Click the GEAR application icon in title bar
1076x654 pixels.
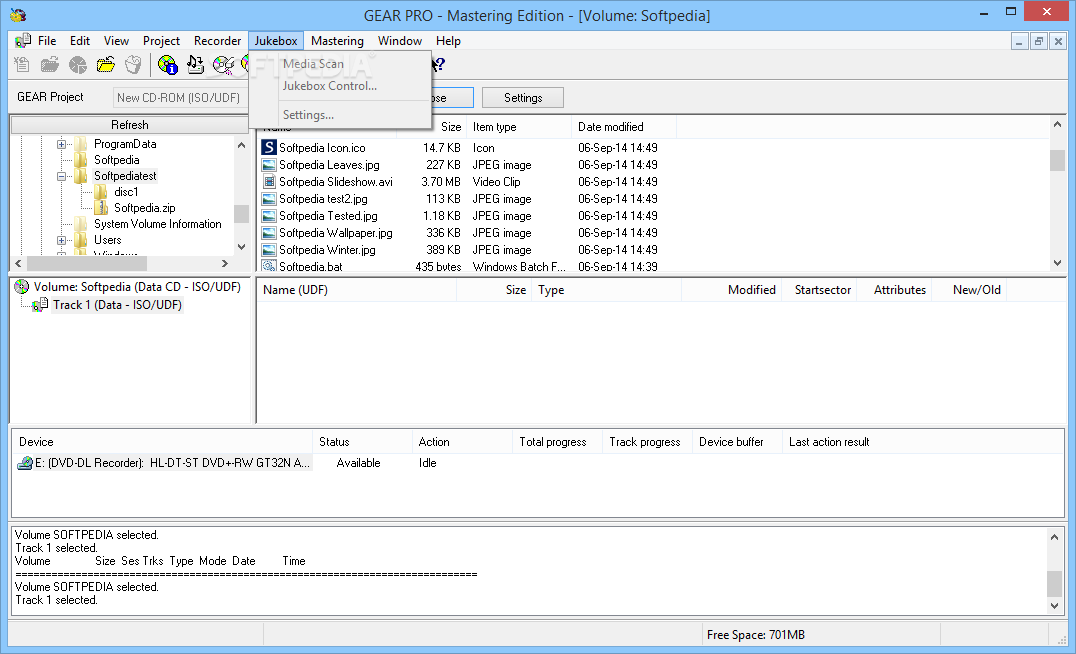pyautogui.click(x=19, y=15)
